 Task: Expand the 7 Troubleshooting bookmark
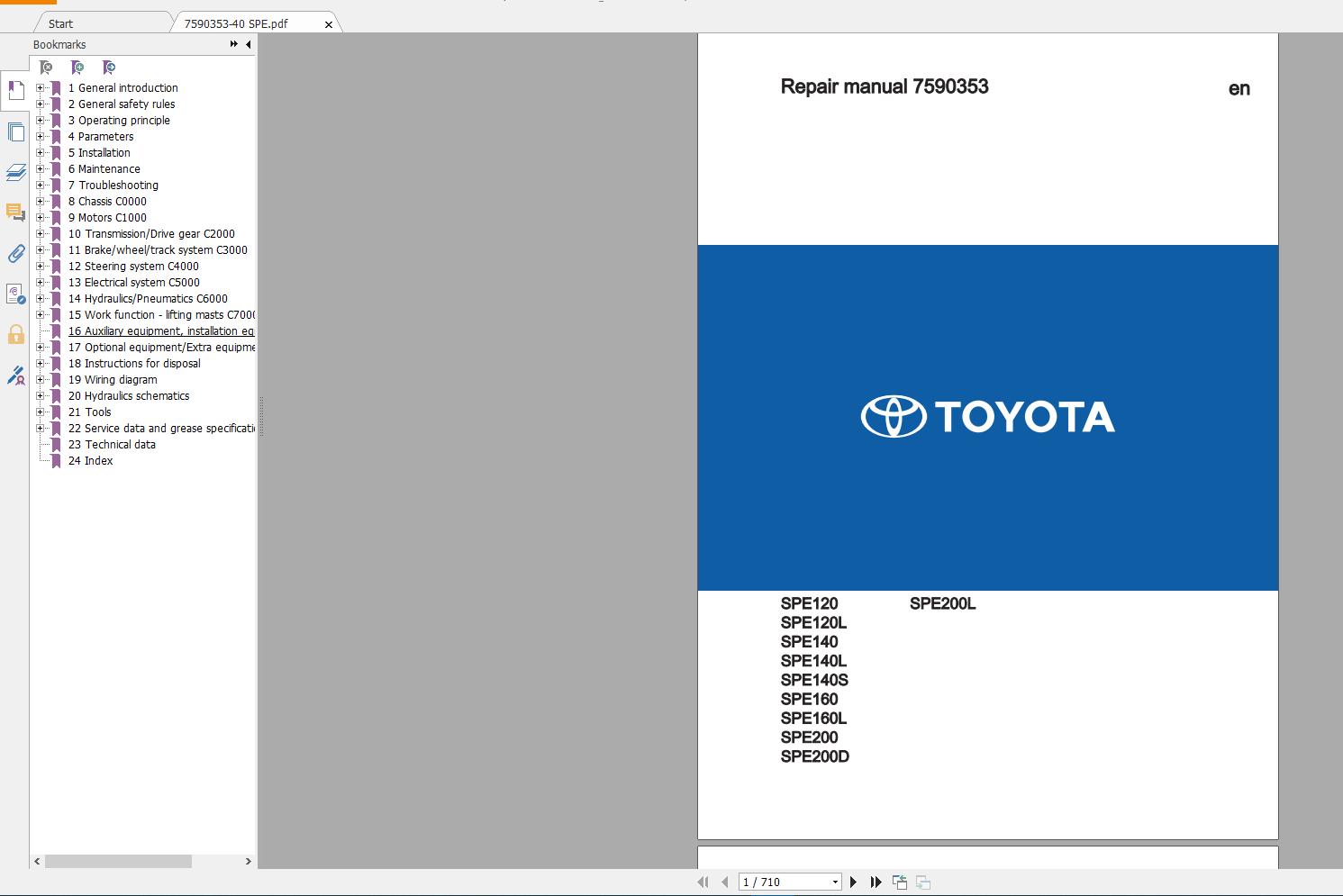[40, 185]
